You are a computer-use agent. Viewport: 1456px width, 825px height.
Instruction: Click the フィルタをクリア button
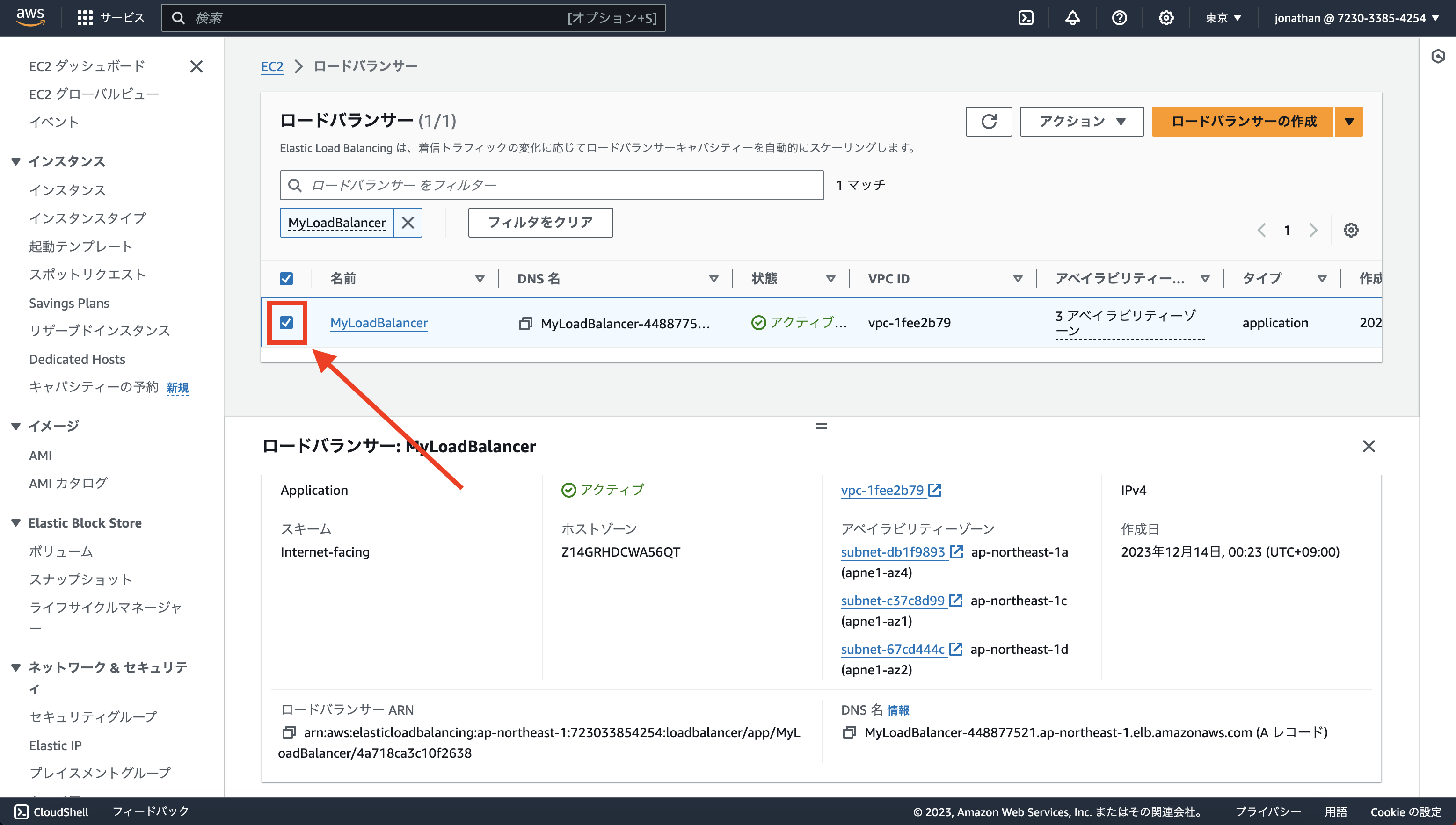point(539,222)
